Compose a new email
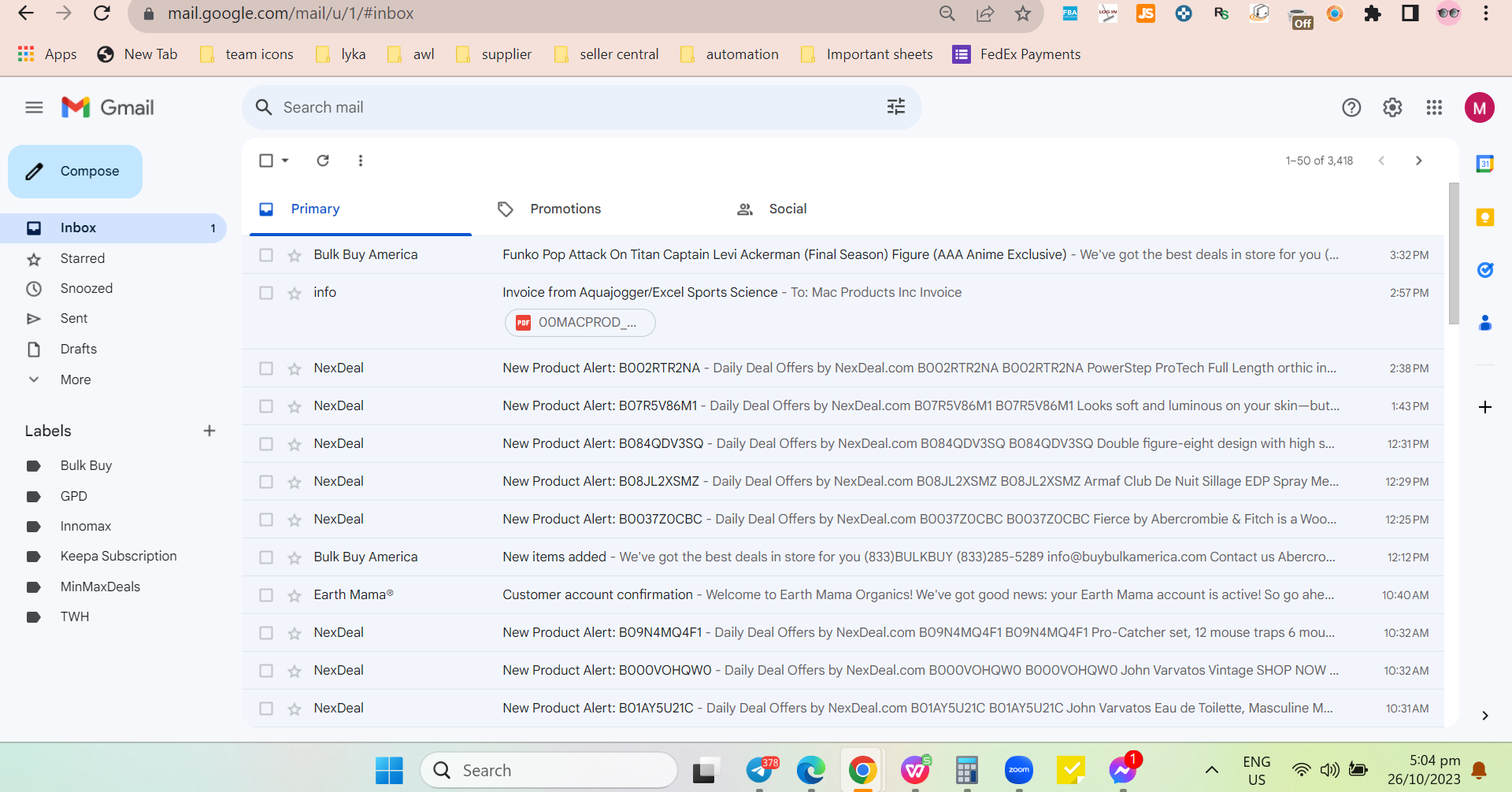The height and width of the screenshot is (792, 1512). coord(75,171)
